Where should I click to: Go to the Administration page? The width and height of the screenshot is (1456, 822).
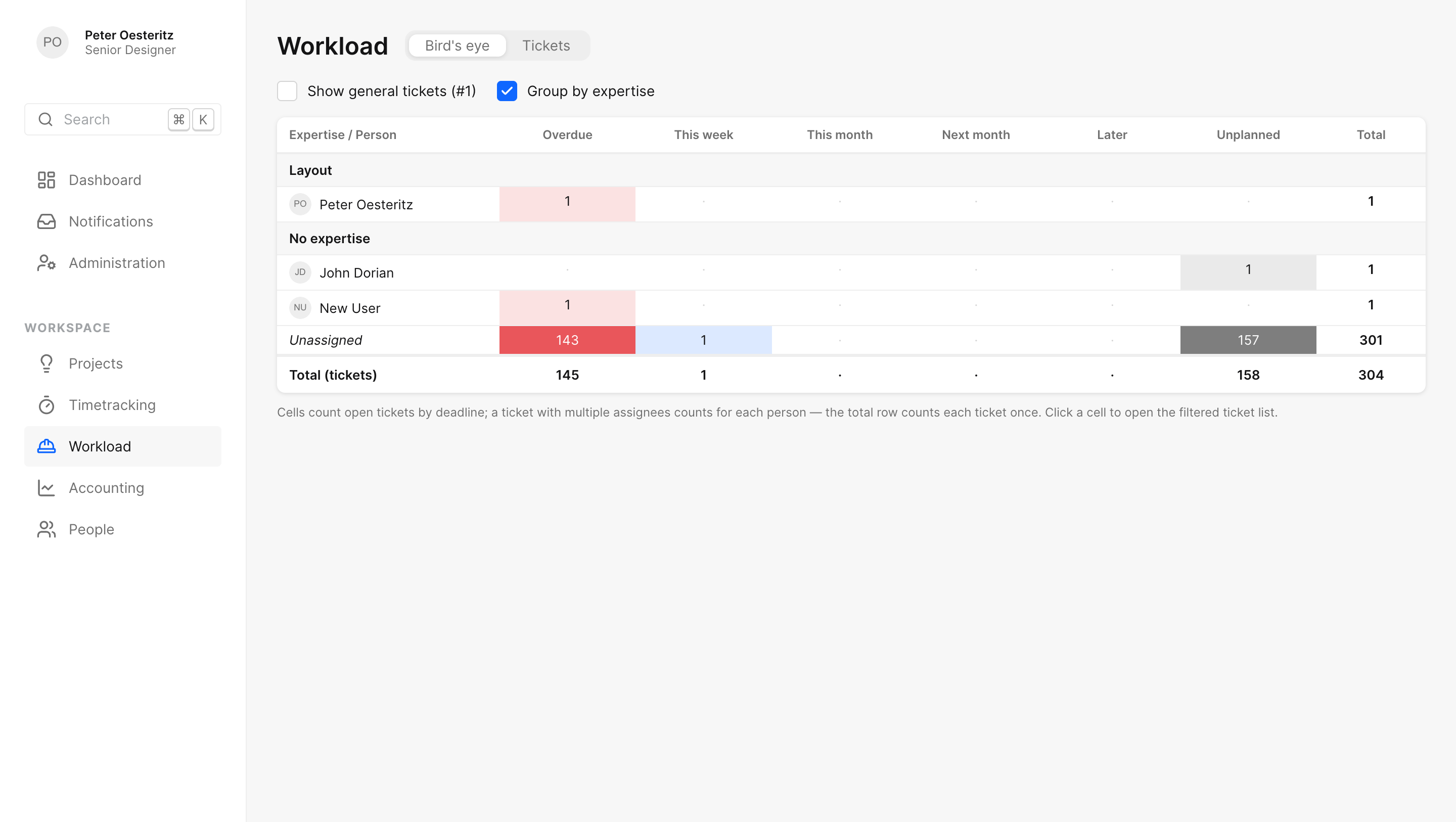(123, 263)
